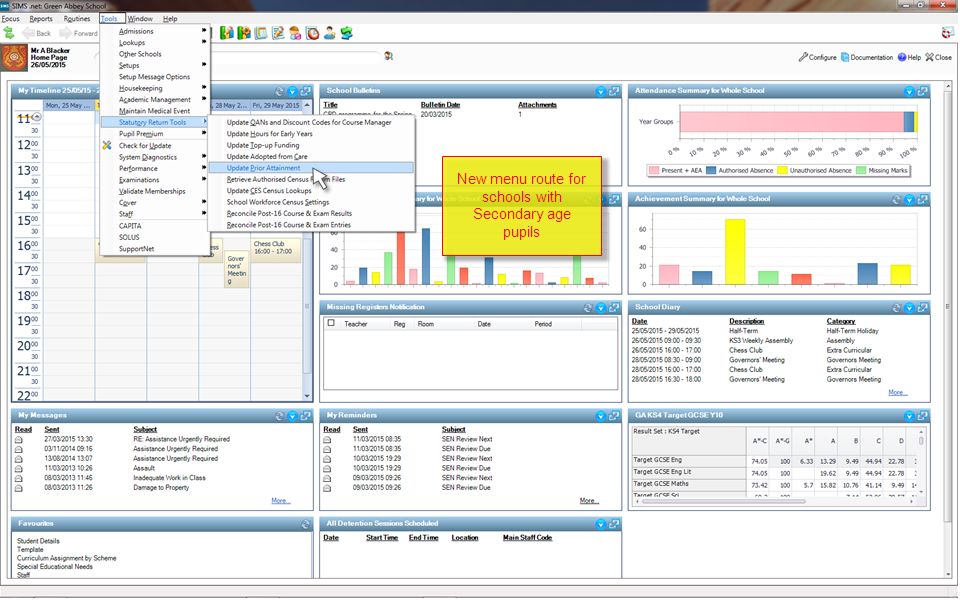Open the My Messages panel options dropdown
960x600 pixels.
293,416
